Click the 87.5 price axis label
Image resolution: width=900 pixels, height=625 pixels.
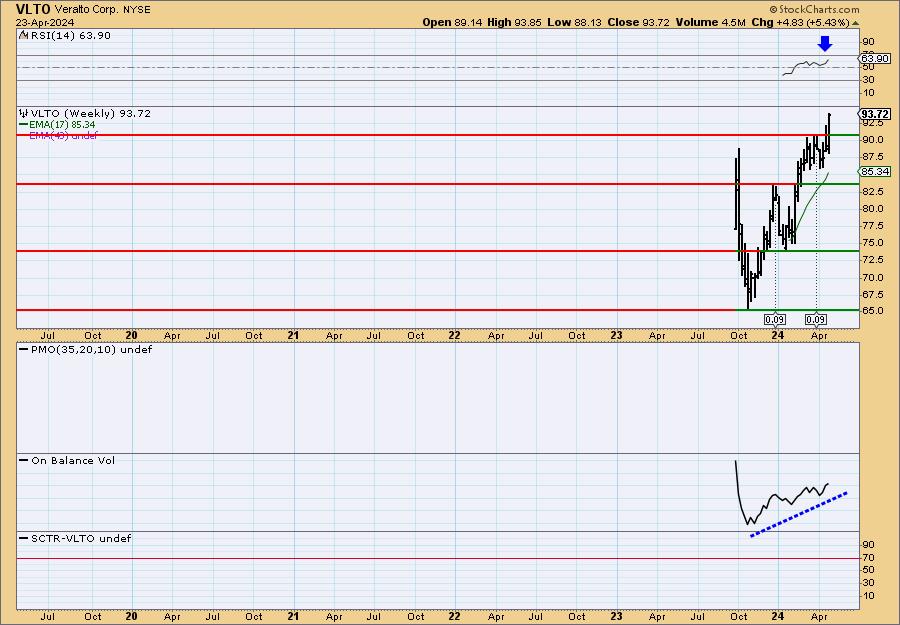[873, 157]
